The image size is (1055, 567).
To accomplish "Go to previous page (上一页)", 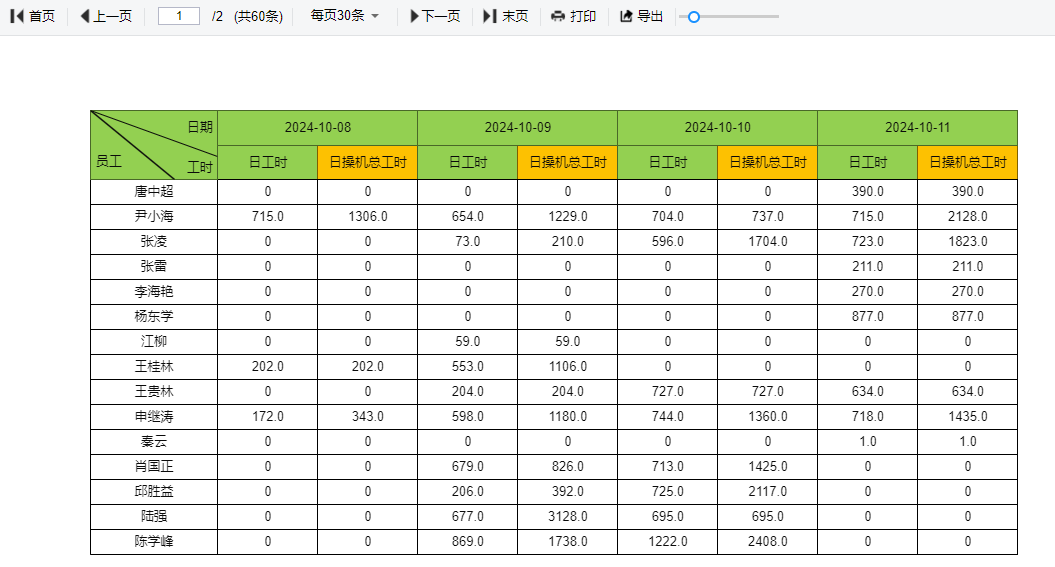I will [106, 16].
